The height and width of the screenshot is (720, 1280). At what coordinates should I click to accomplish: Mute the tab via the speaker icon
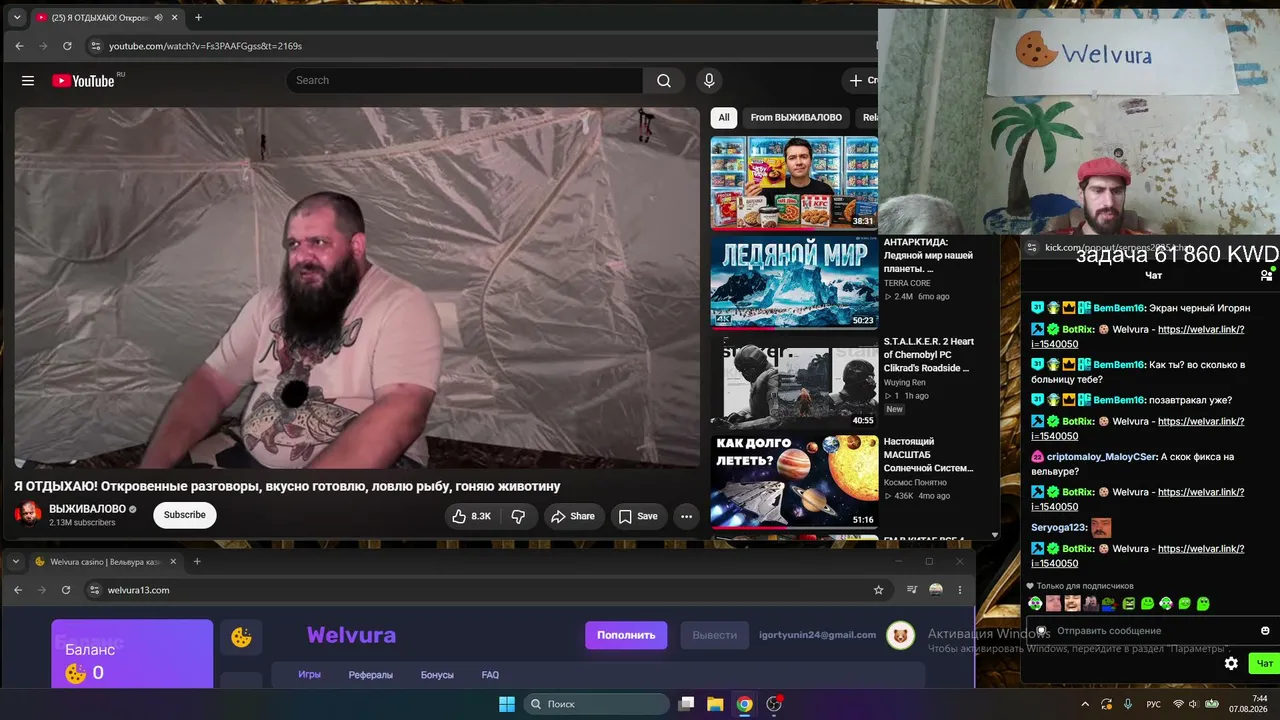[158, 17]
